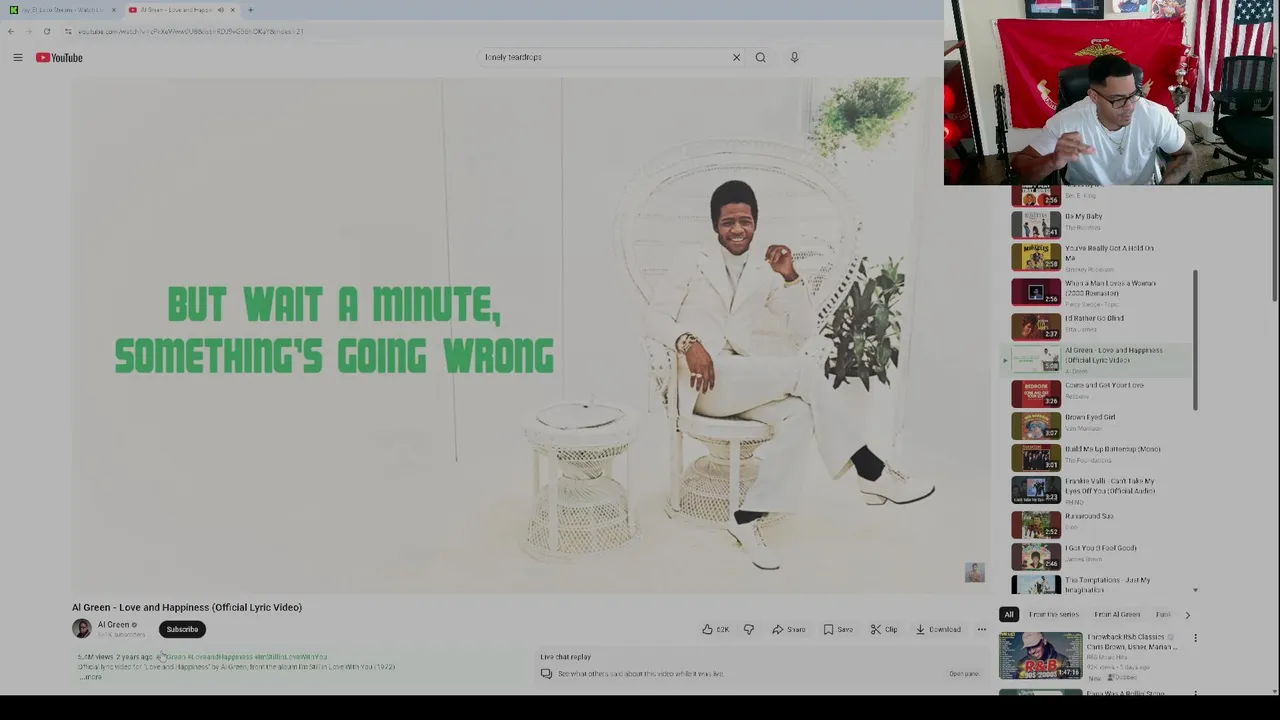Select the From Al Green chip
Screen dimensions: 1280x720
coord(1117,615)
